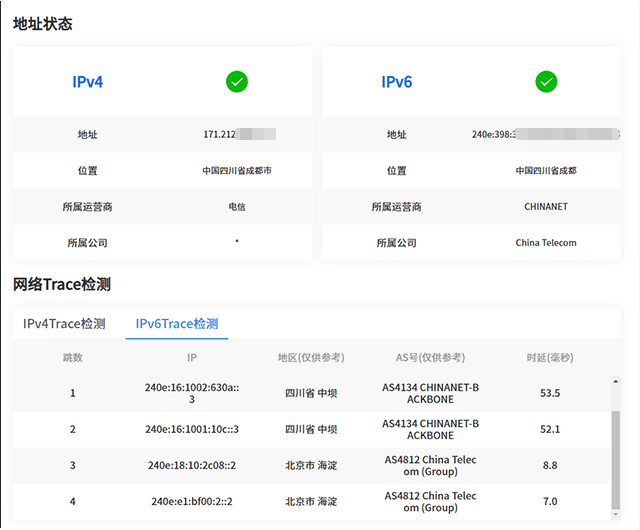Click the 网络Trace检测 section heading
The width and height of the screenshot is (640, 530).
[62, 284]
